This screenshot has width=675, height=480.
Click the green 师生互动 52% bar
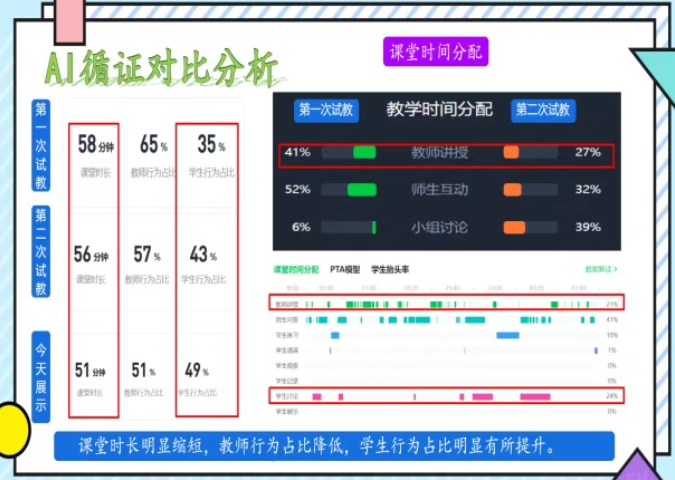361,189
